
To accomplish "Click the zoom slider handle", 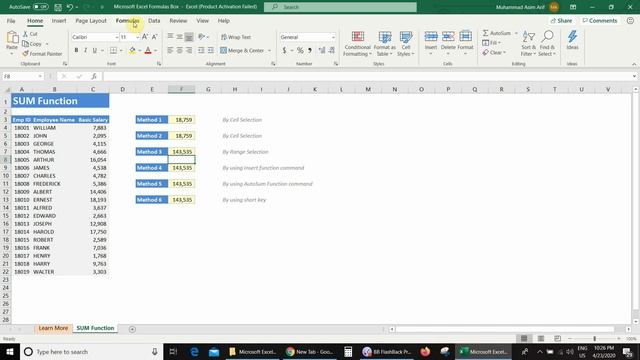I will (x=595, y=339).
